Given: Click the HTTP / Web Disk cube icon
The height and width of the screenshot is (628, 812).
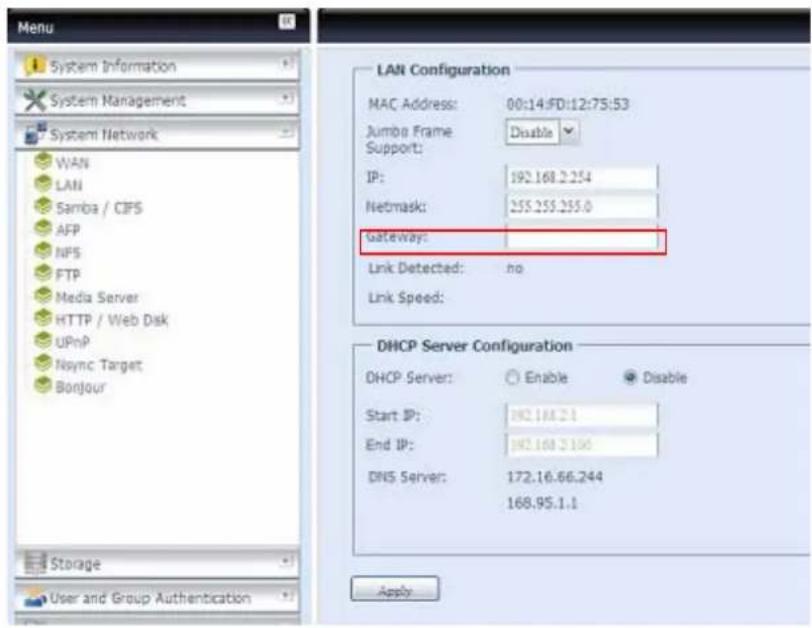Looking at the screenshot, I should click(43, 318).
